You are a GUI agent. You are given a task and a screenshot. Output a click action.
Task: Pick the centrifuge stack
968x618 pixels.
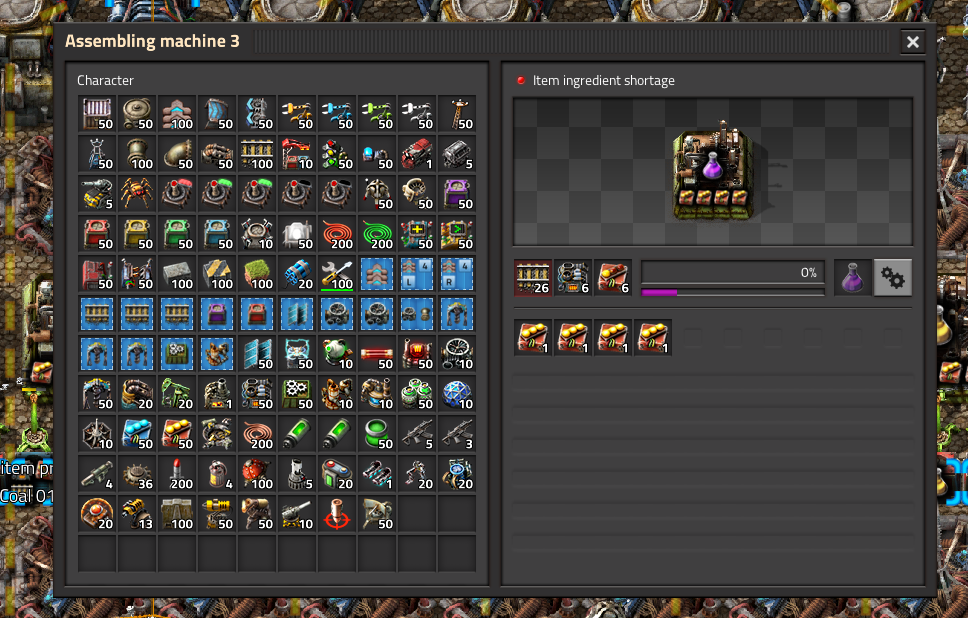click(x=417, y=394)
